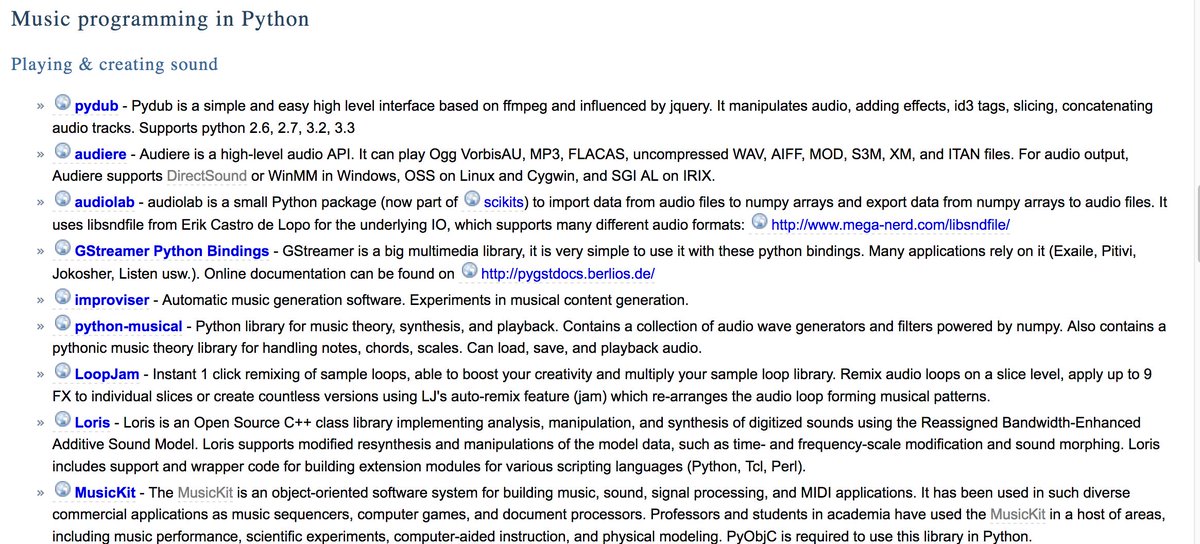Open the python-musical link
This screenshot has width=1200, height=544.
point(129,326)
